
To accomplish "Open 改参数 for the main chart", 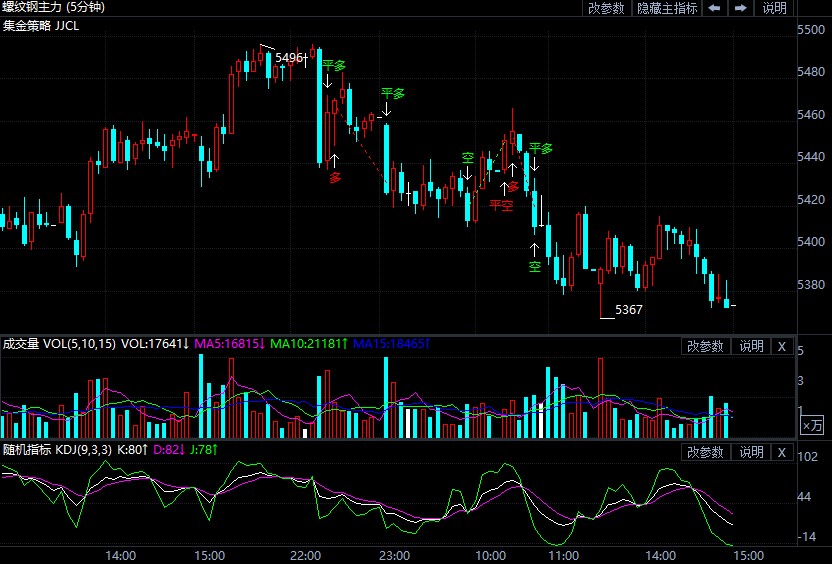I will click(x=606, y=8).
